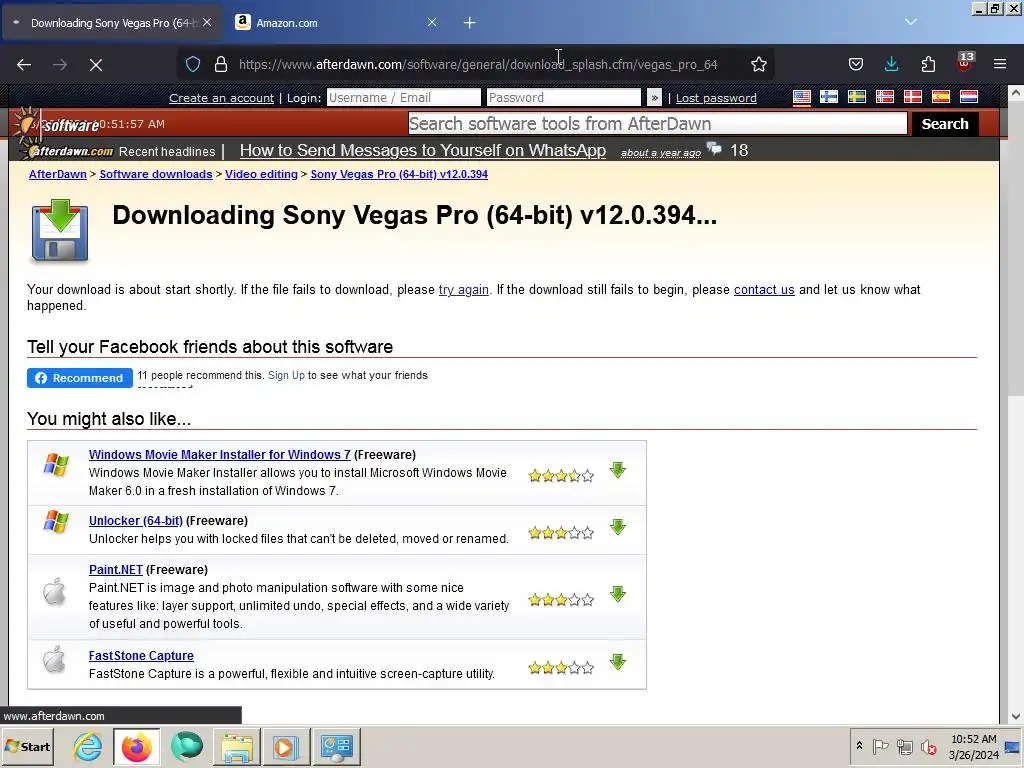
Task: Open the tracking protection shield icon
Action: click(x=193, y=64)
